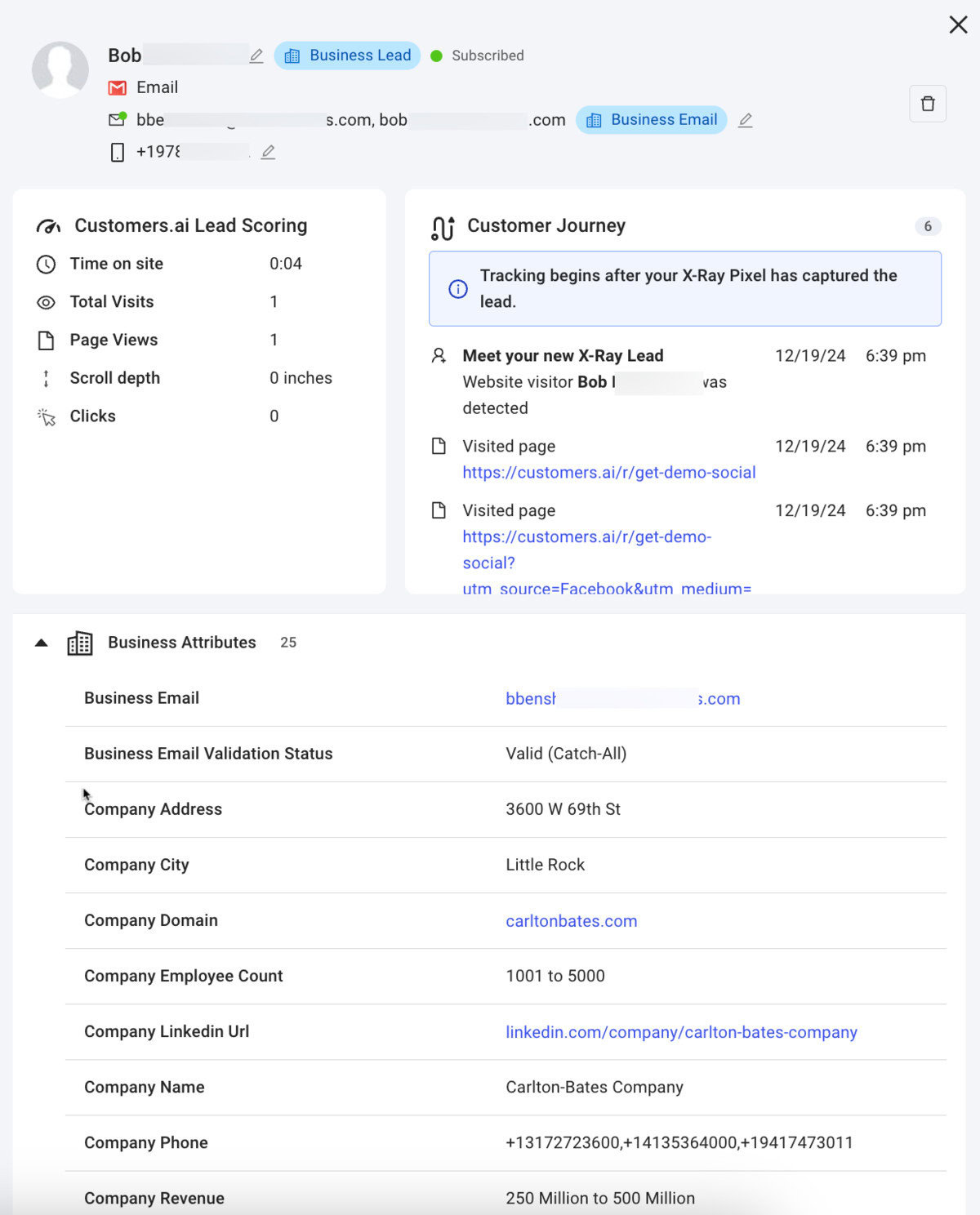
Task: Open the carltonbates.com company domain link
Action: pos(571,921)
